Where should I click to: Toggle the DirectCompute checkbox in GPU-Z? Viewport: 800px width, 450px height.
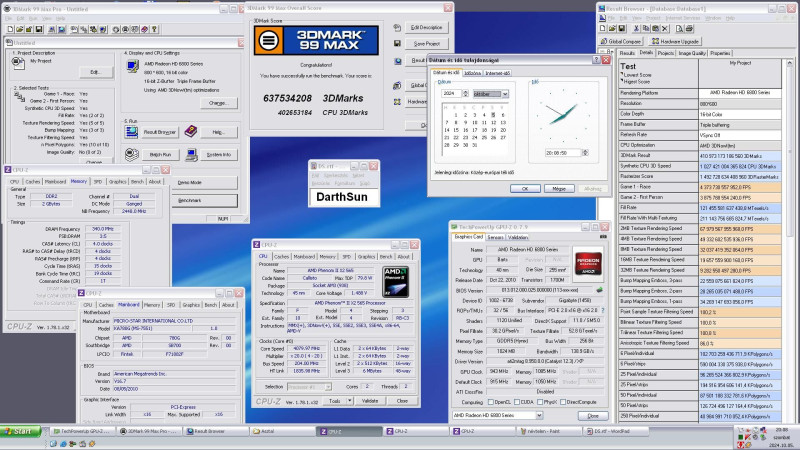(x=563, y=402)
